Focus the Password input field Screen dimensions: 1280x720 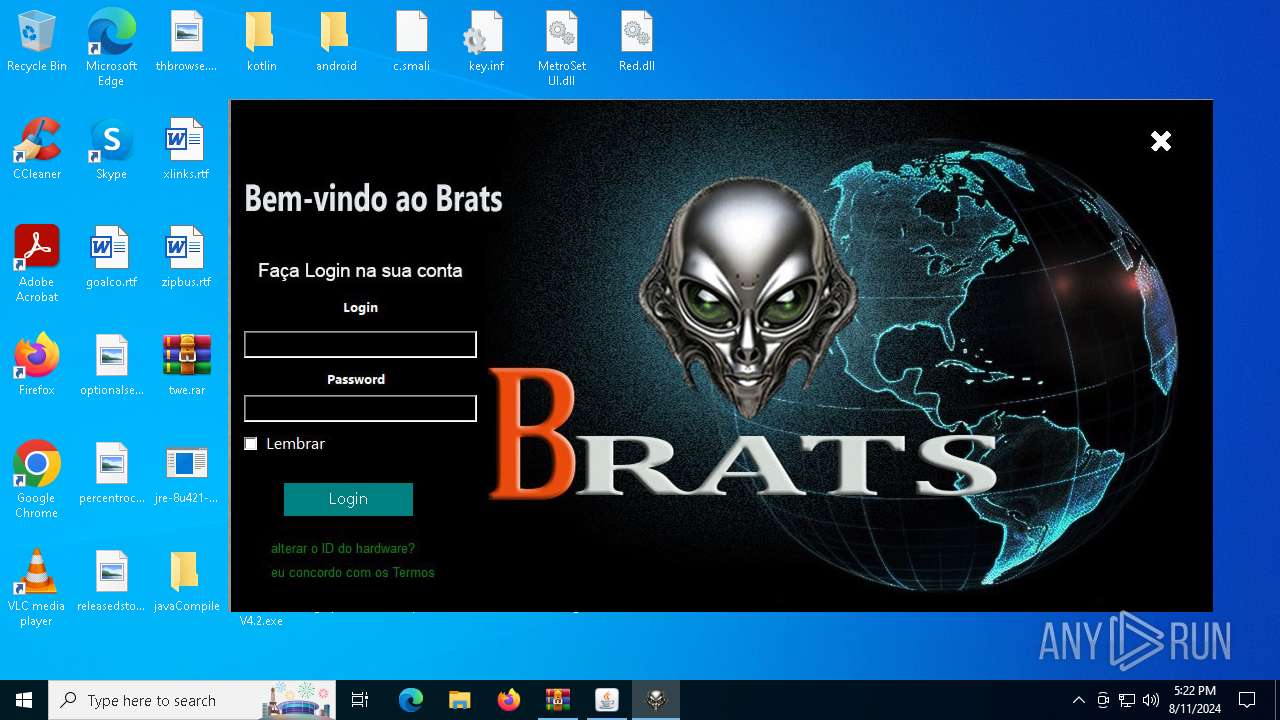coord(360,408)
